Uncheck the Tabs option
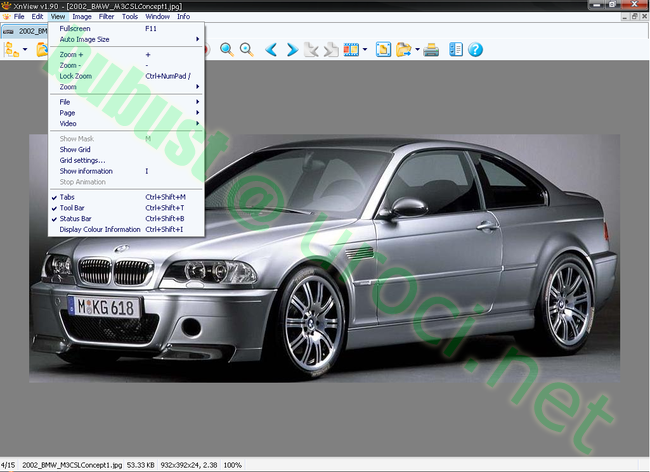 [x=126, y=197]
